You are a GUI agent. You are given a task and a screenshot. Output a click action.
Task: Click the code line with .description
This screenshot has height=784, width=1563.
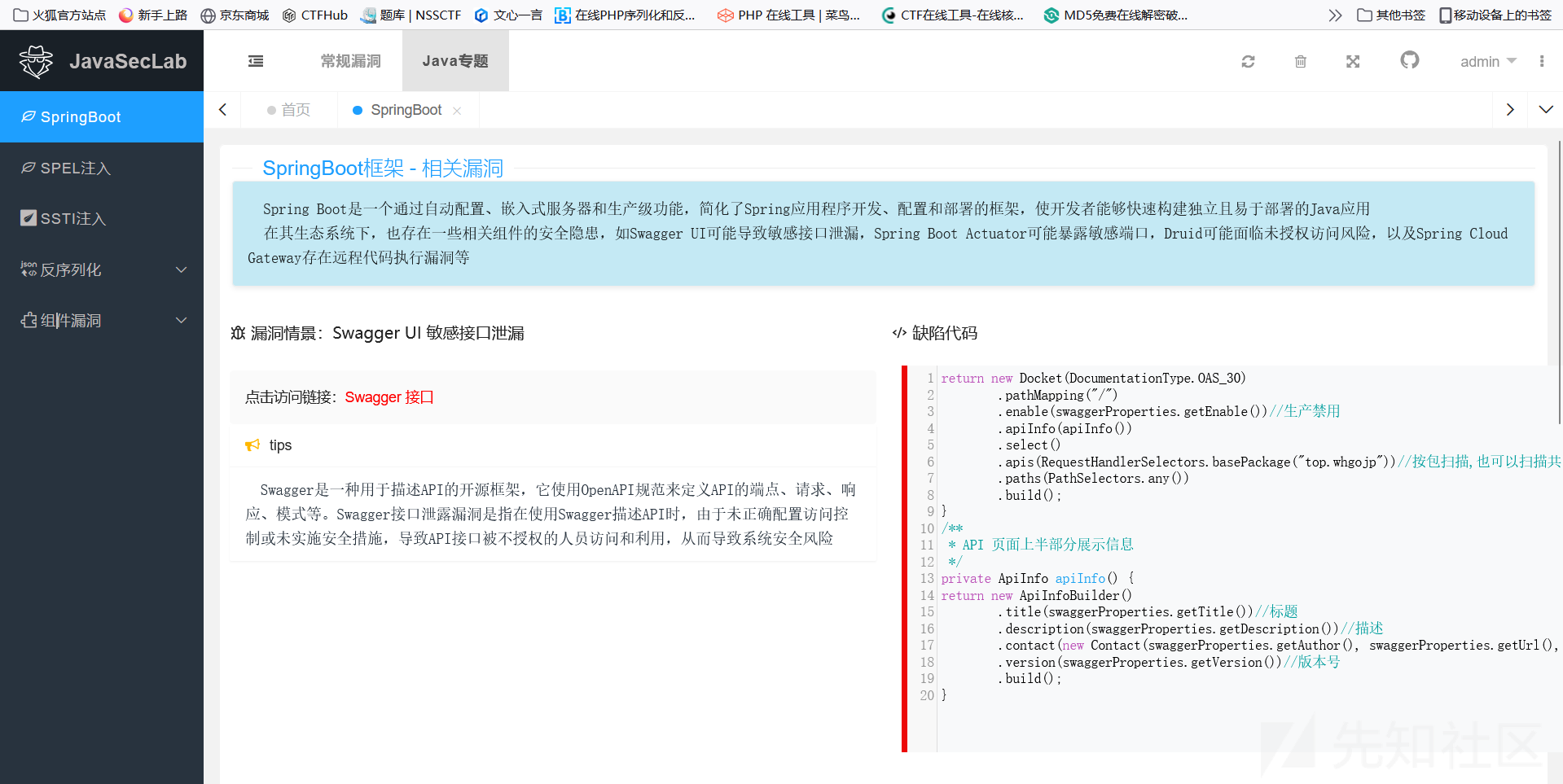point(1190,629)
